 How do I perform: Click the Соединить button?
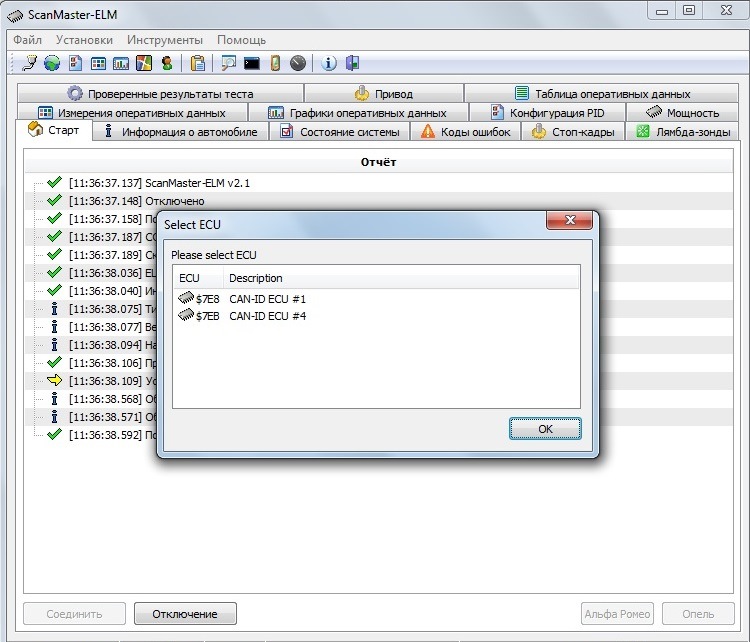pos(74,614)
